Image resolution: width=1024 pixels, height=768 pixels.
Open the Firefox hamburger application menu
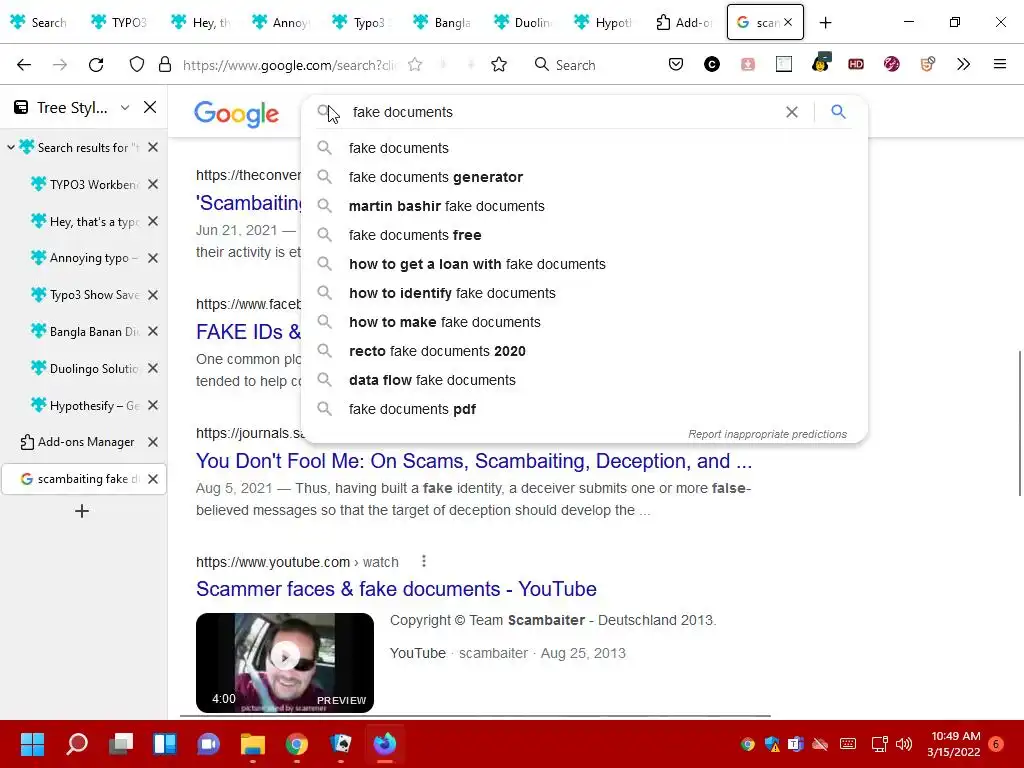[x=999, y=64]
